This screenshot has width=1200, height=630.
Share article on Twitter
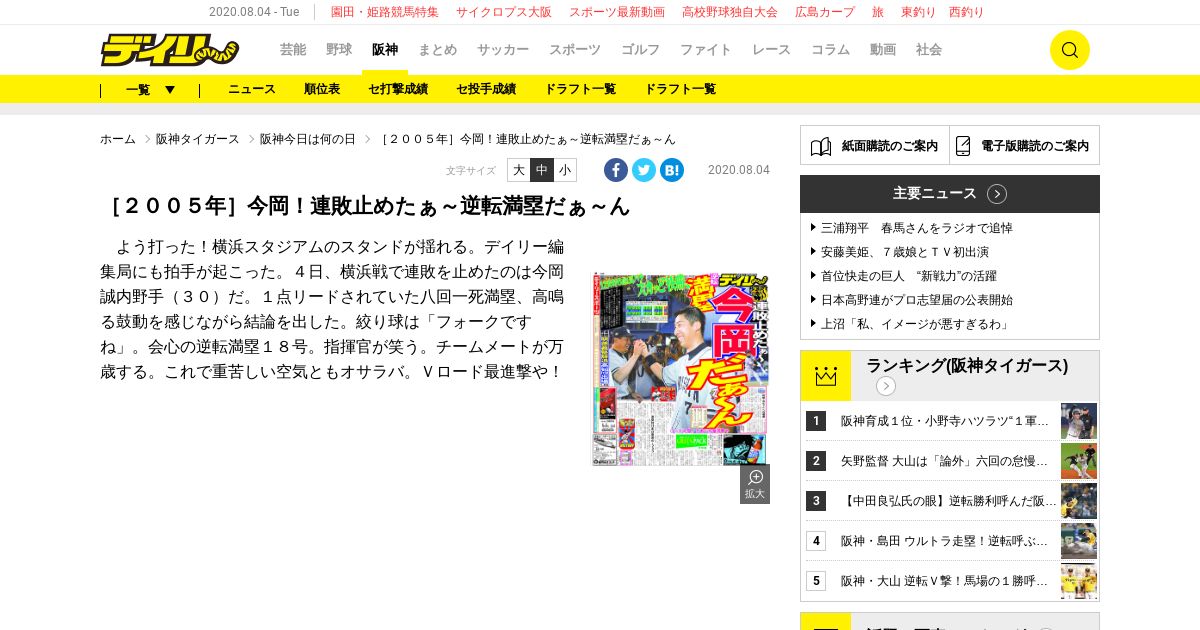point(644,170)
